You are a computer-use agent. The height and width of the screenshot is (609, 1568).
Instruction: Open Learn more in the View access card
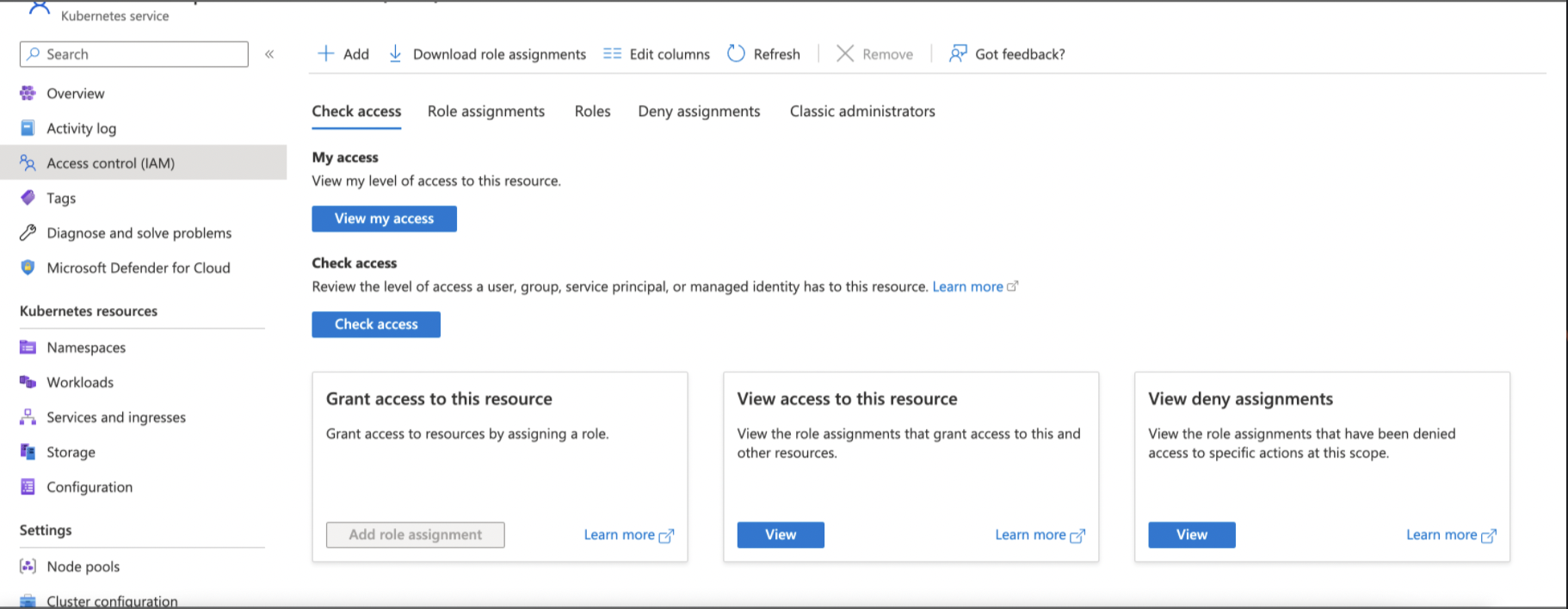[x=1030, y=535]
